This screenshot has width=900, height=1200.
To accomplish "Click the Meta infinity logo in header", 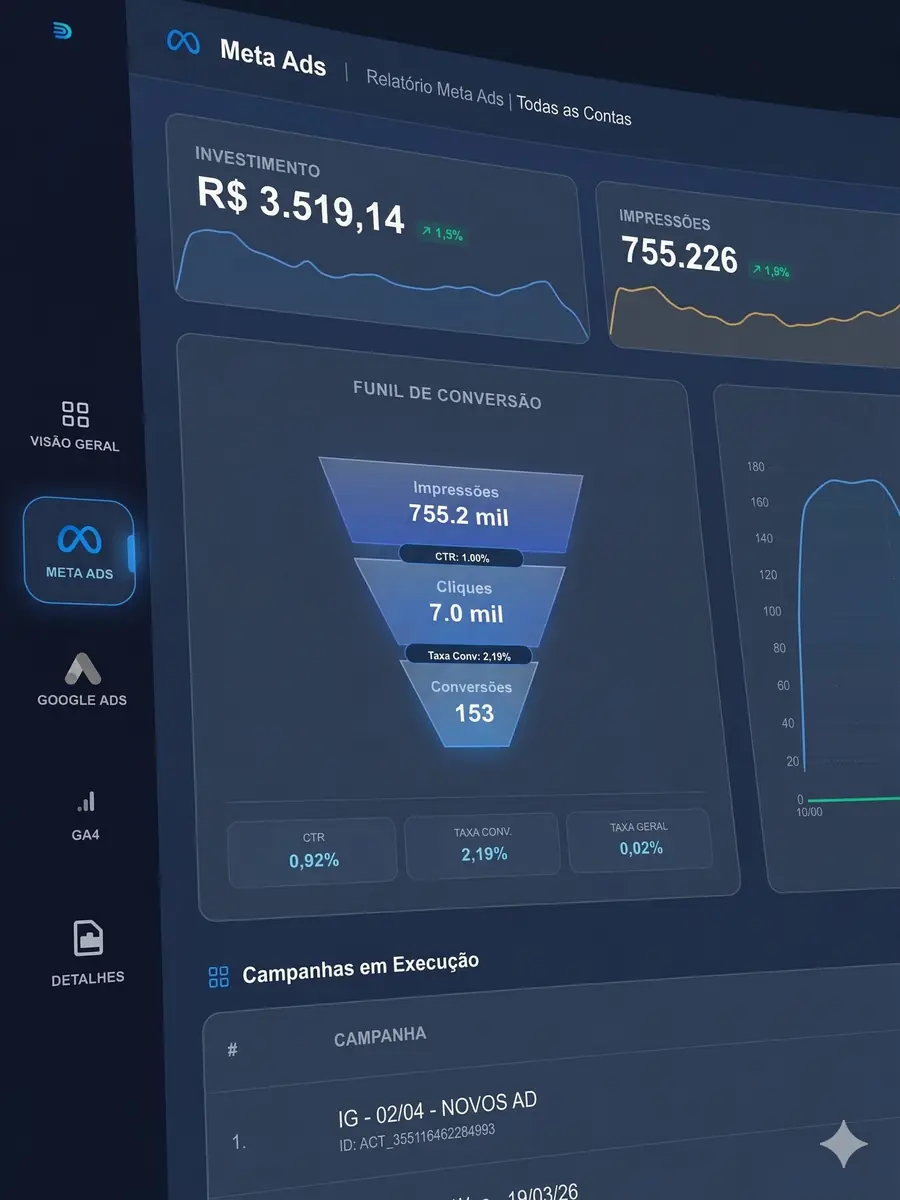I will [x=183, y=42].
